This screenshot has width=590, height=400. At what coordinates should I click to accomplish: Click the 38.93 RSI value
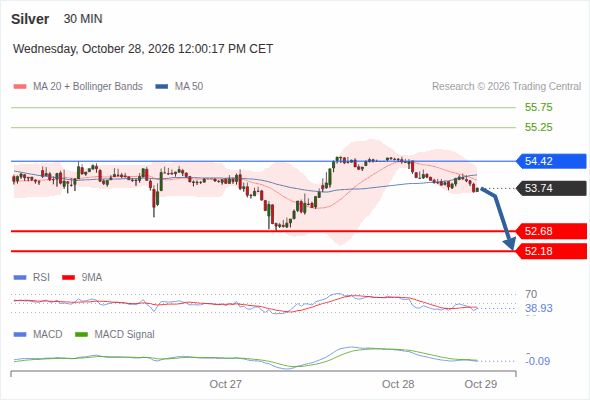pos(538,308)
